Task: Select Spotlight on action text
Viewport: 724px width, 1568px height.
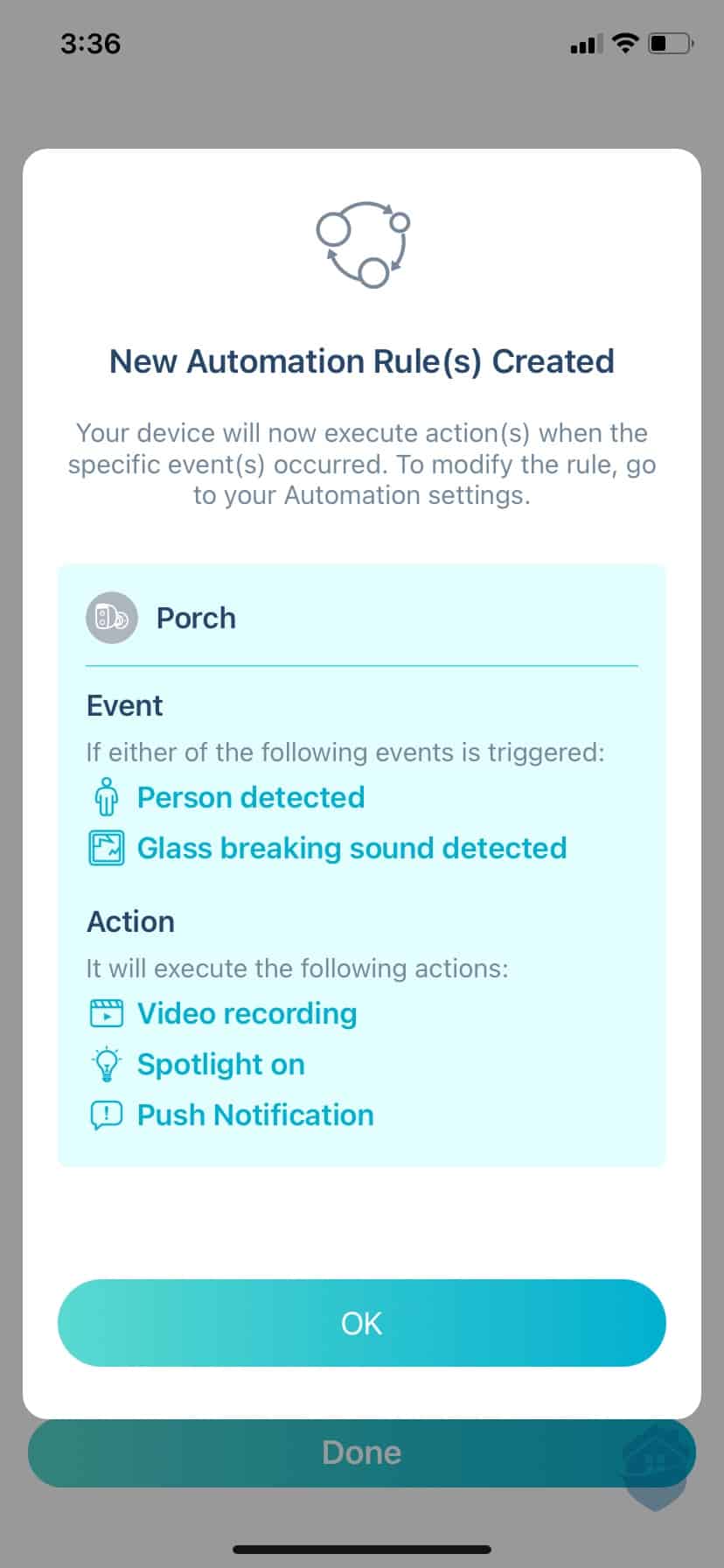Action: point(221,1064)
